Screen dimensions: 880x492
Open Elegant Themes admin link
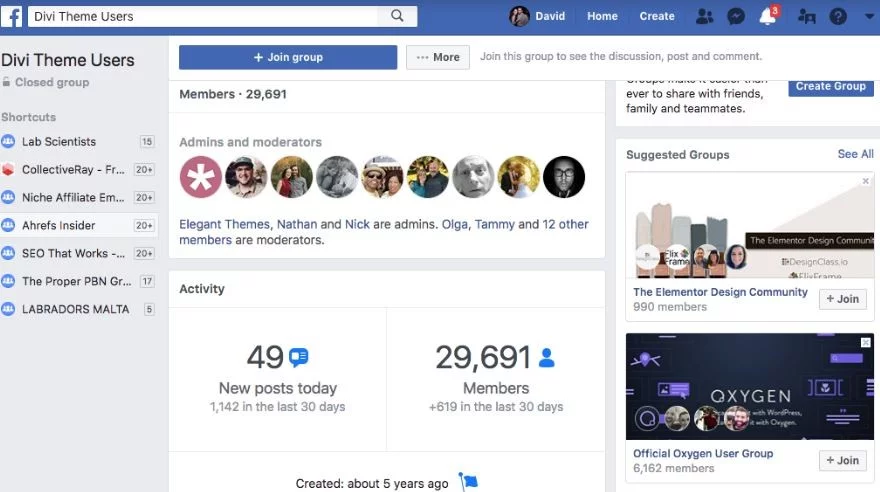(x=224, y=224)
